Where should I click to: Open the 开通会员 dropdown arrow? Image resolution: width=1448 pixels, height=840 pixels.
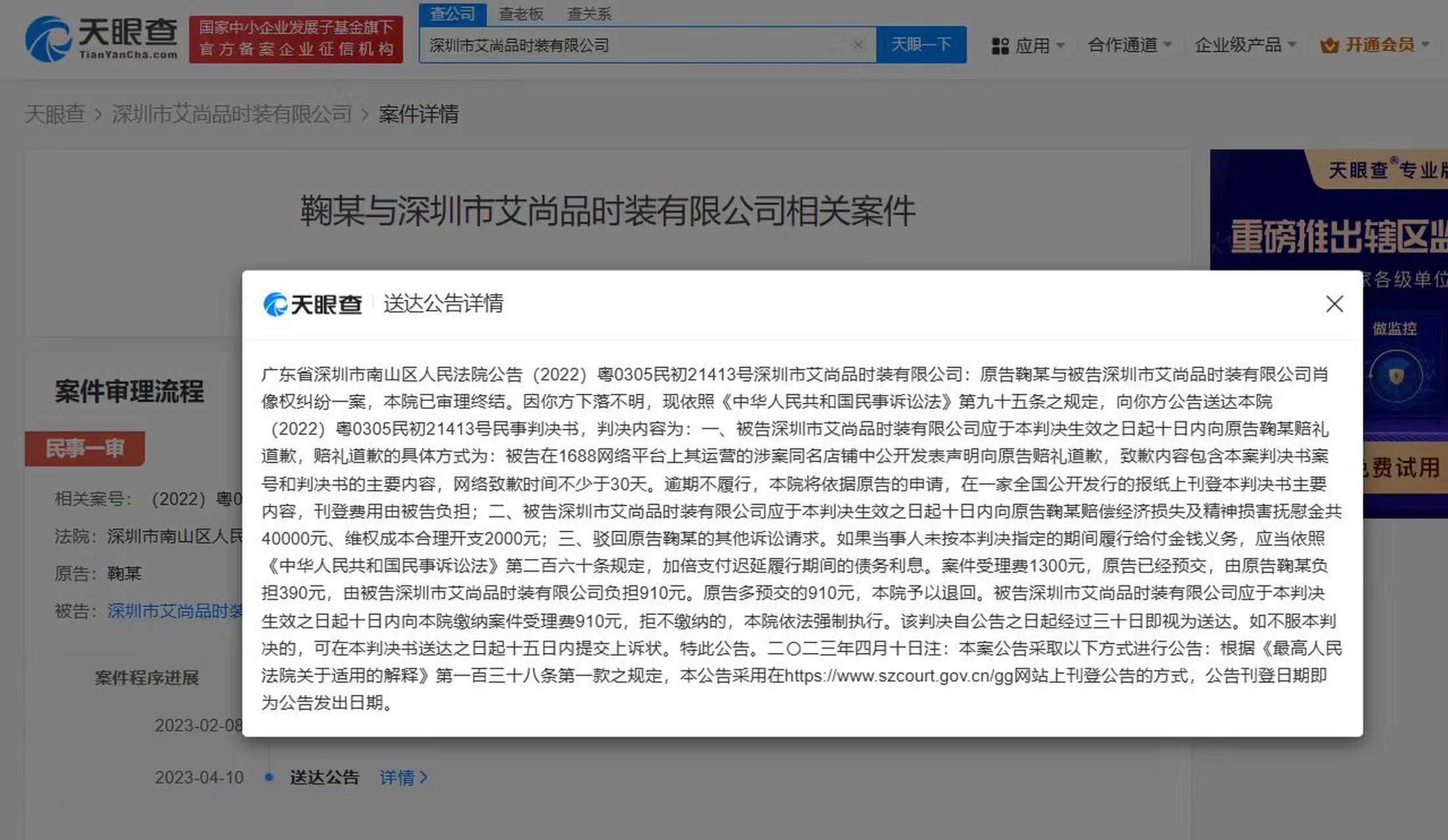[1425, 45]
